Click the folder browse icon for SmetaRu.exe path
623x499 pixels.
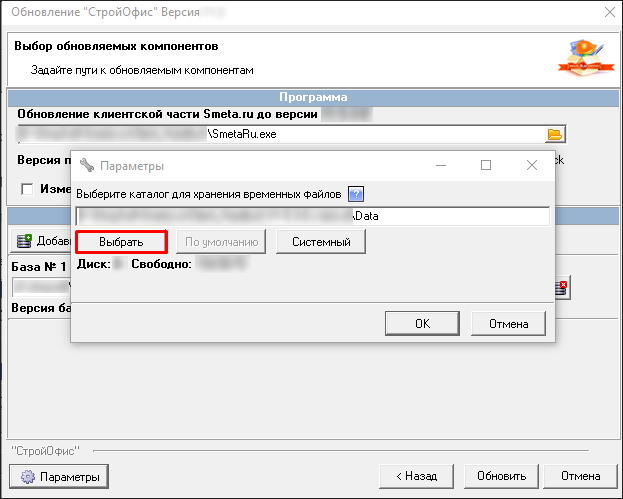[555, 134]
